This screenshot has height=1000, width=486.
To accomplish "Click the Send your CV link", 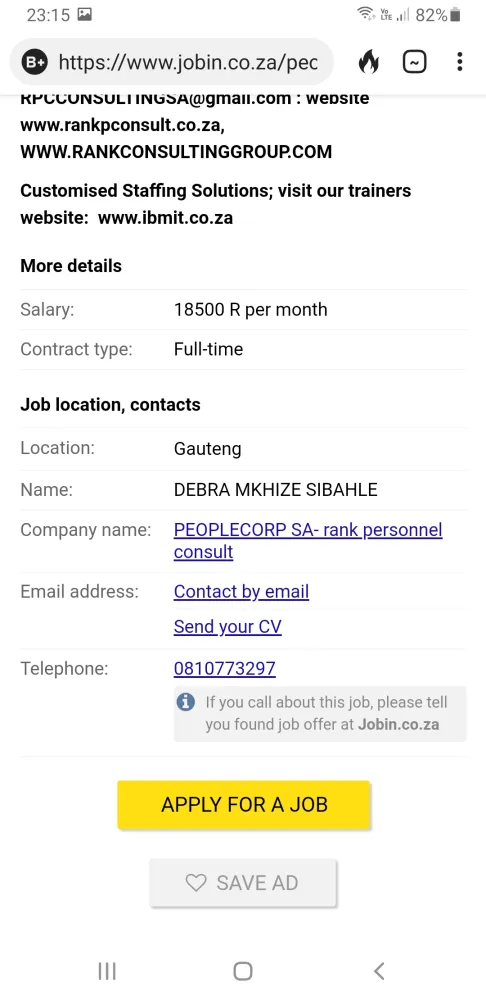I will [x=227, y=627].
